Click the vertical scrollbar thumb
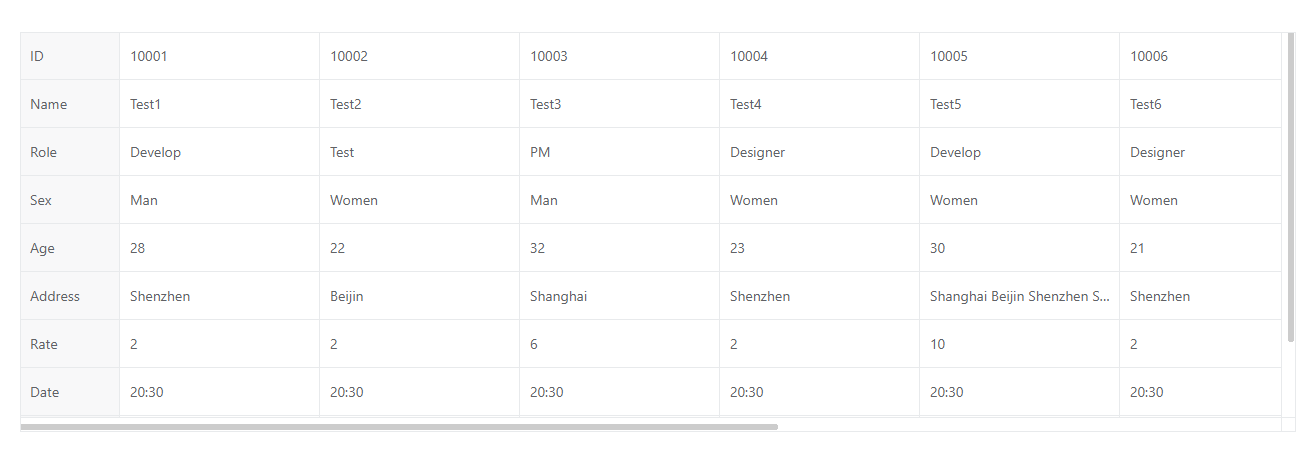This screenshot has height=459, width=1315. (x=1291, y=188)
